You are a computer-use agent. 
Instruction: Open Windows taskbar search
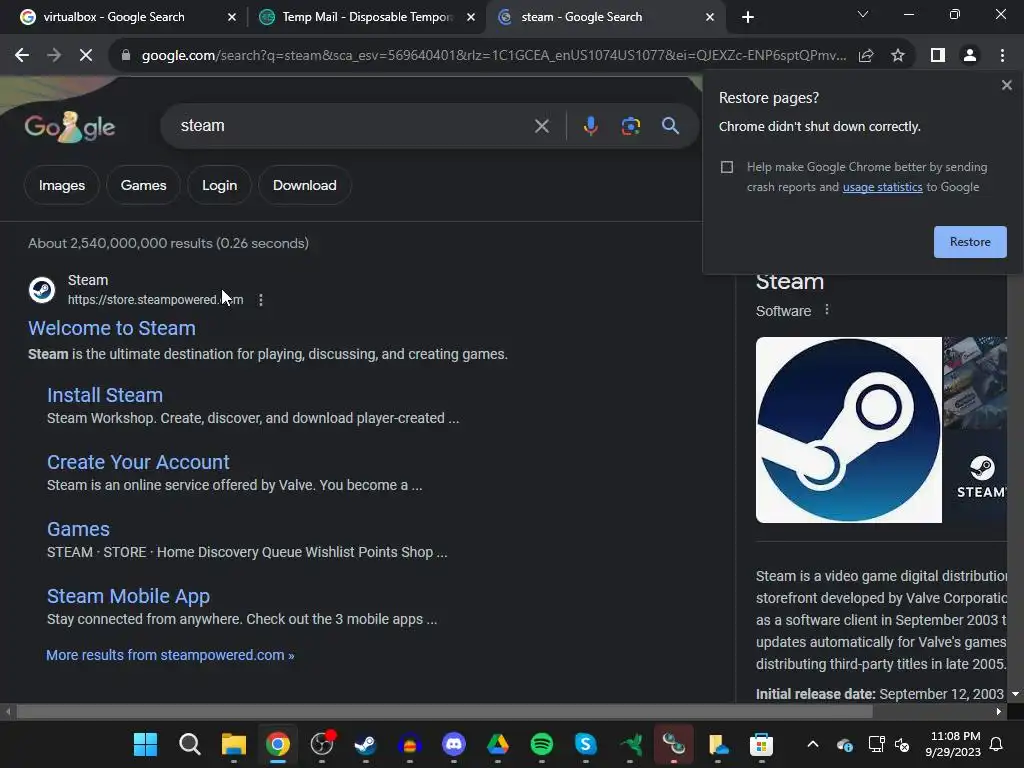[189, 744]
